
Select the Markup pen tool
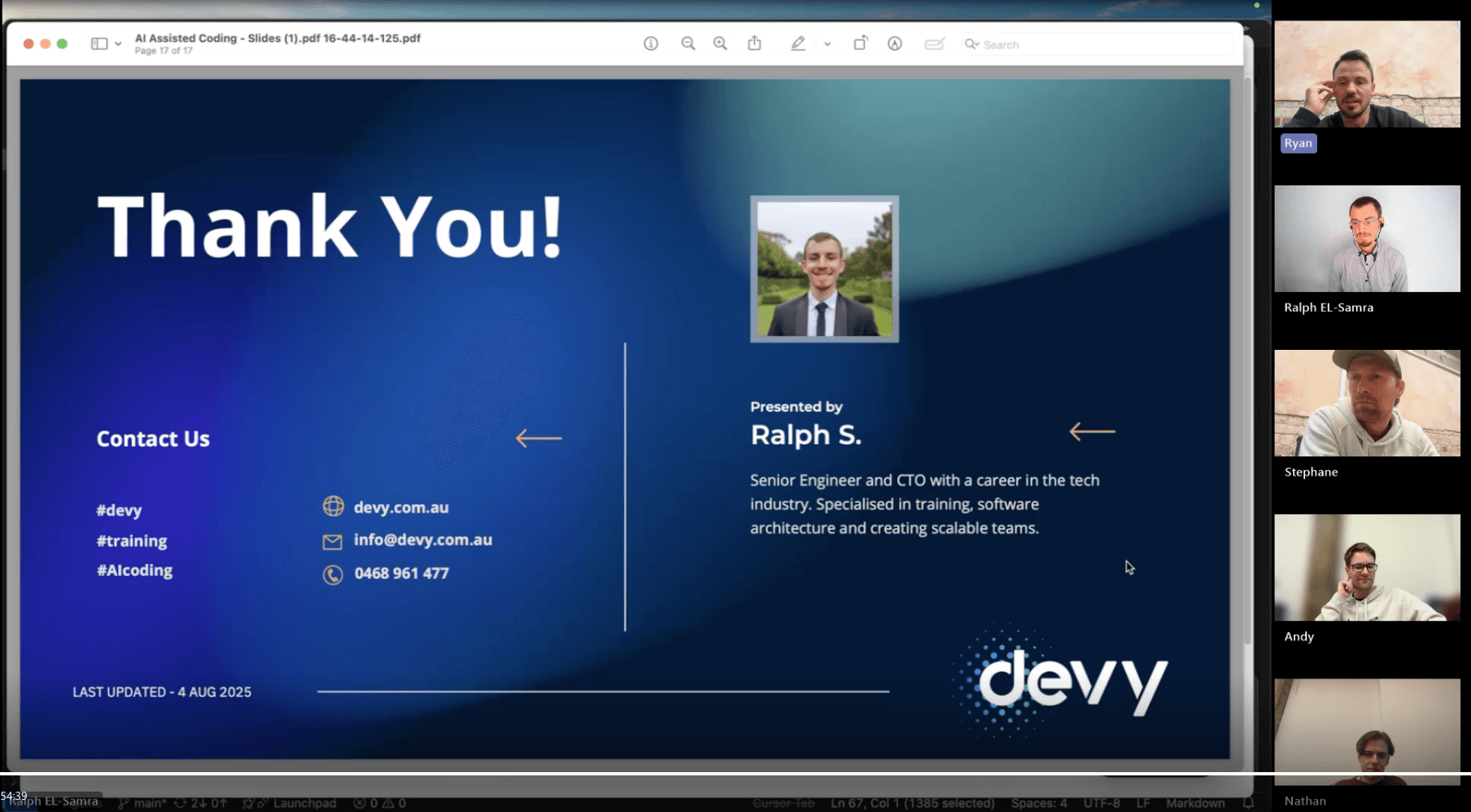coord(798,43)
